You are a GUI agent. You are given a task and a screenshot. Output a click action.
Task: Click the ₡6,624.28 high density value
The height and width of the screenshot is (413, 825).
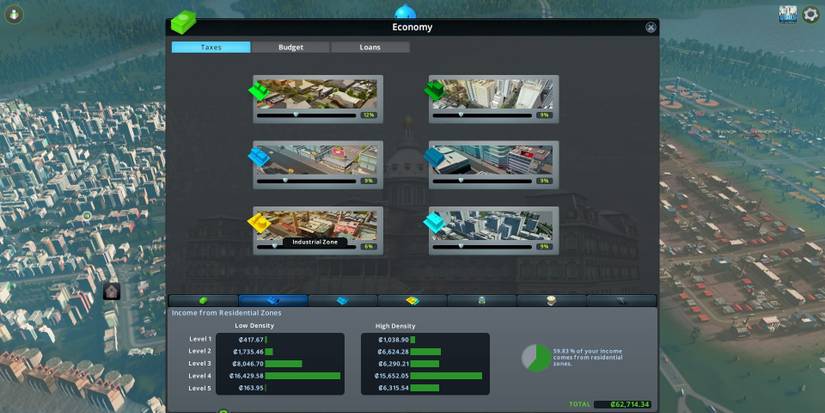393,351
